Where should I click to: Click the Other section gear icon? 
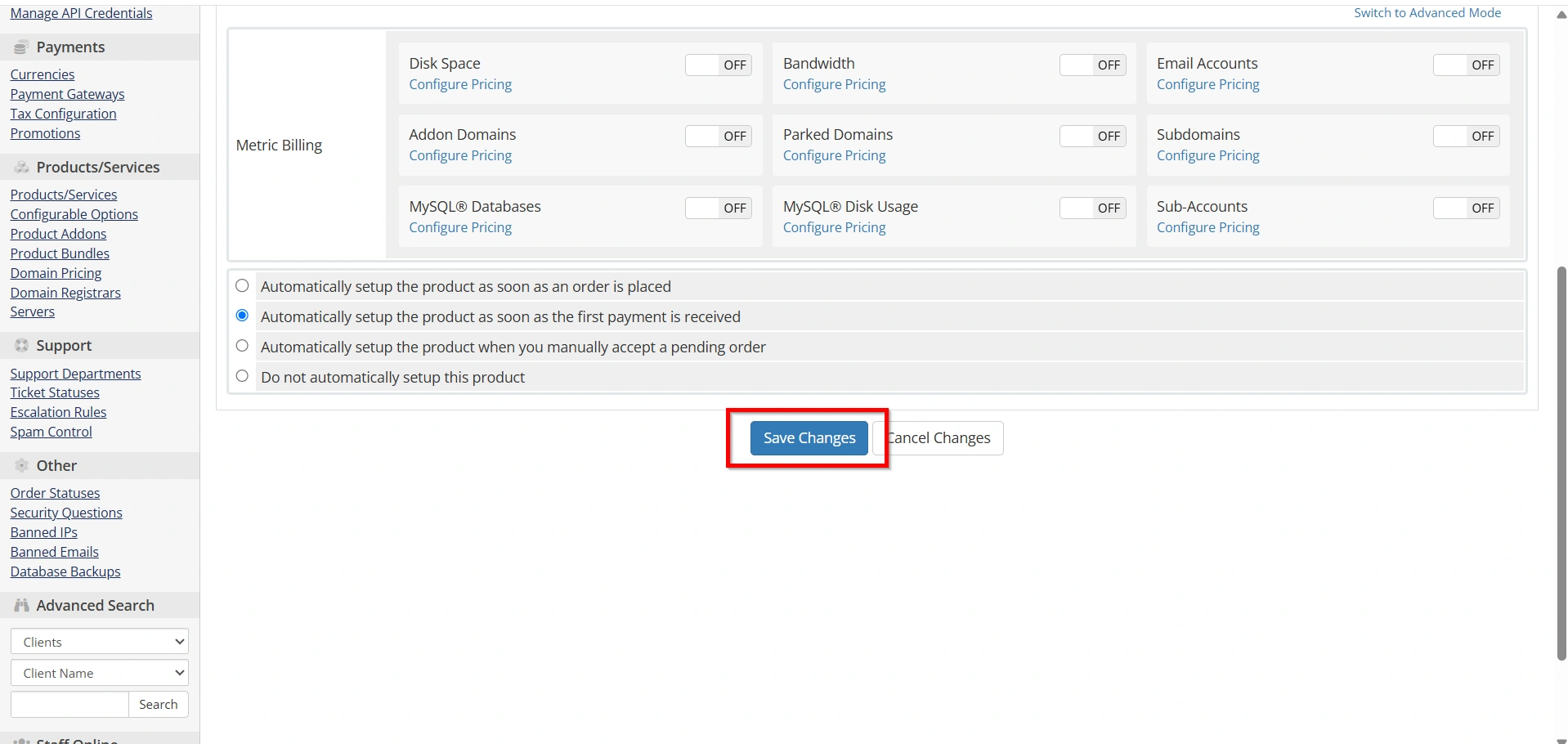(21, 466)
